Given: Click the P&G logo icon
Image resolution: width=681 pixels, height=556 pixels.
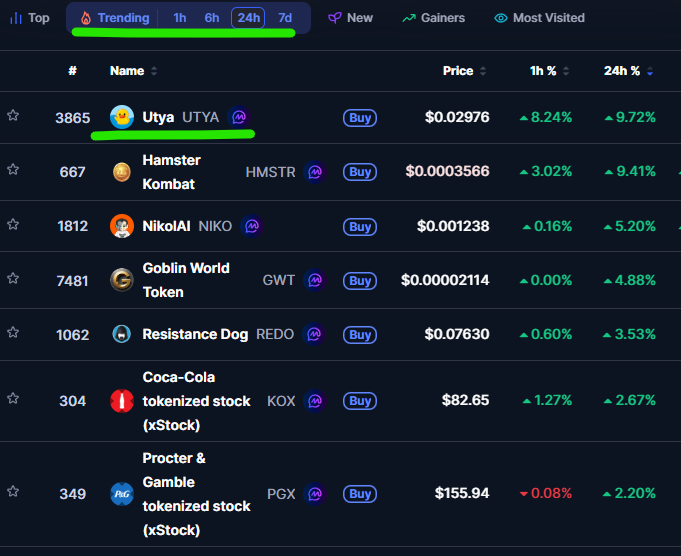Looking at the screenshot, I should (x=122, y=494).
